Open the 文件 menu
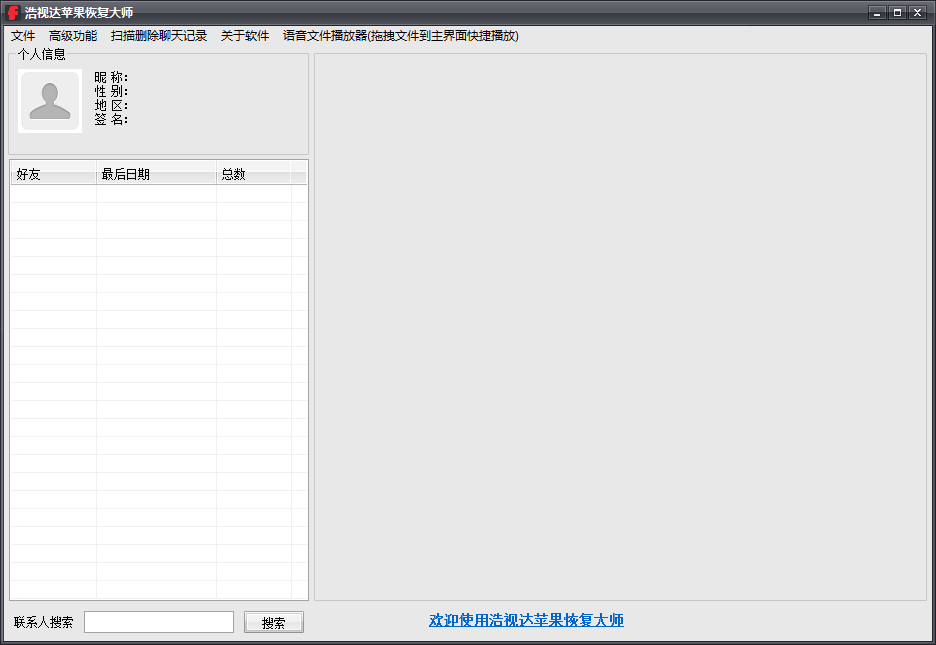 23,36
